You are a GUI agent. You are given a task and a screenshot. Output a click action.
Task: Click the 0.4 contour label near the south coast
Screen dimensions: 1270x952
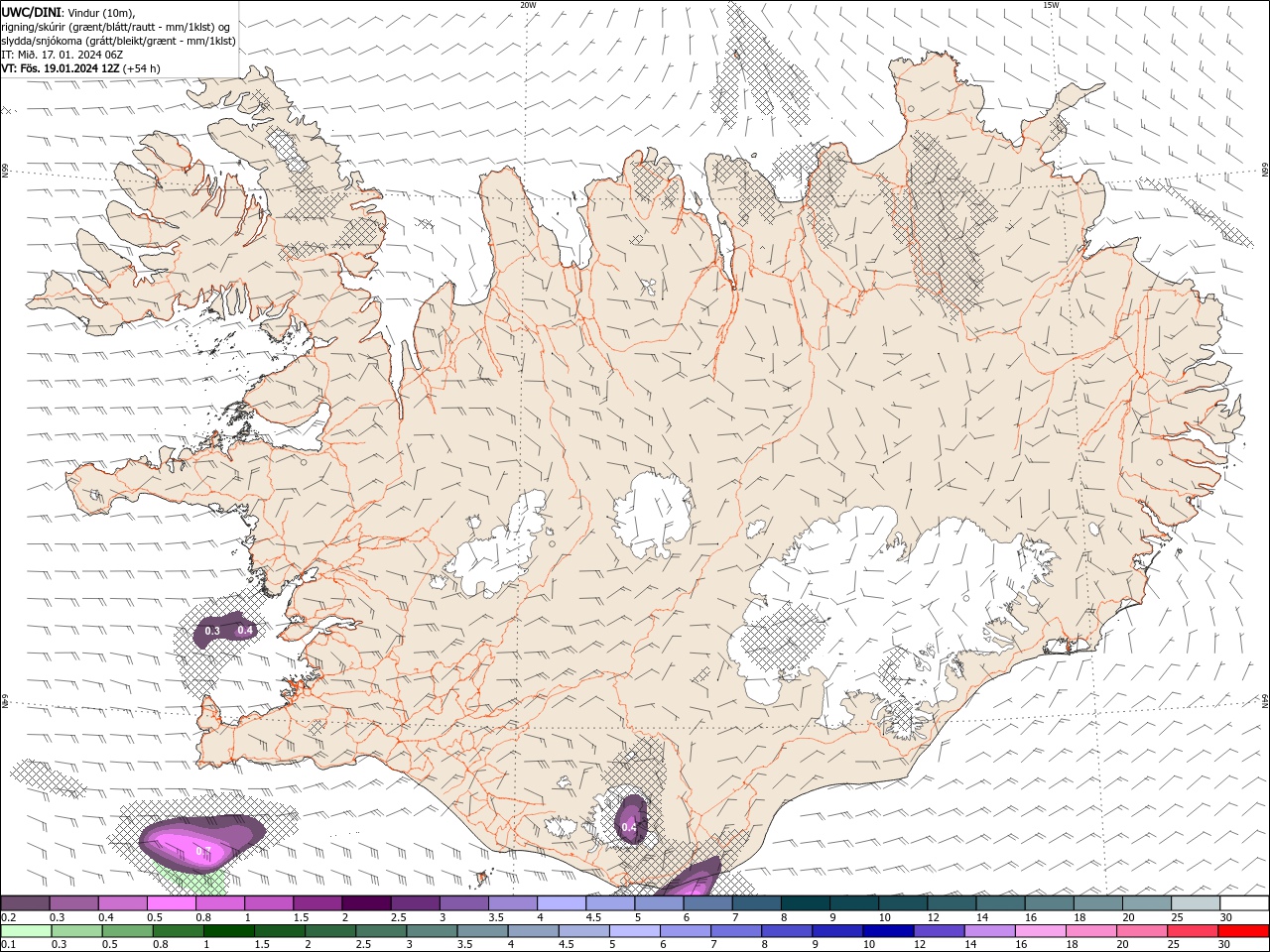[x=629, y=826]
